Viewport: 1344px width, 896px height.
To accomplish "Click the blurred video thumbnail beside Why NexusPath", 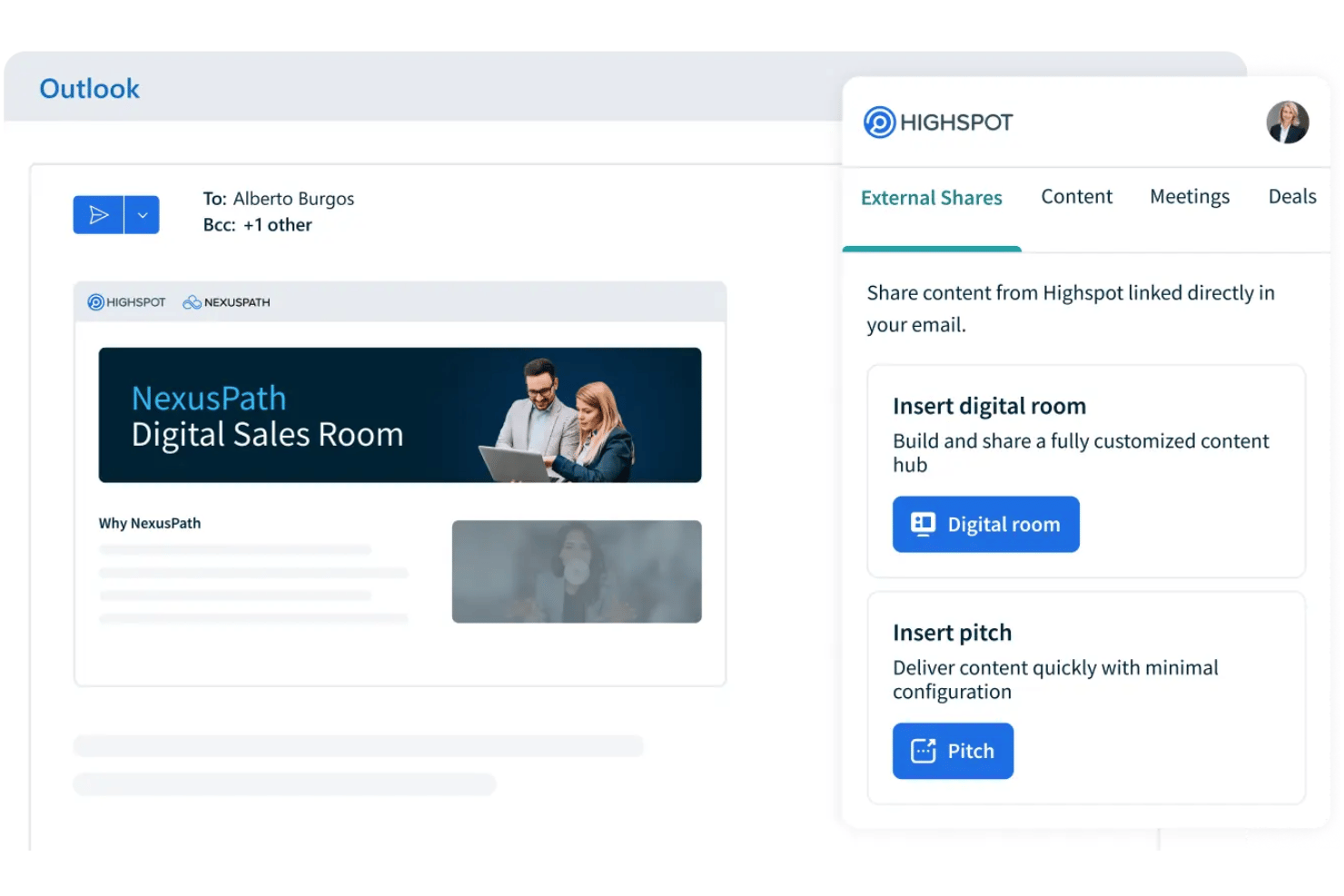I will click(x=577, y=571).
